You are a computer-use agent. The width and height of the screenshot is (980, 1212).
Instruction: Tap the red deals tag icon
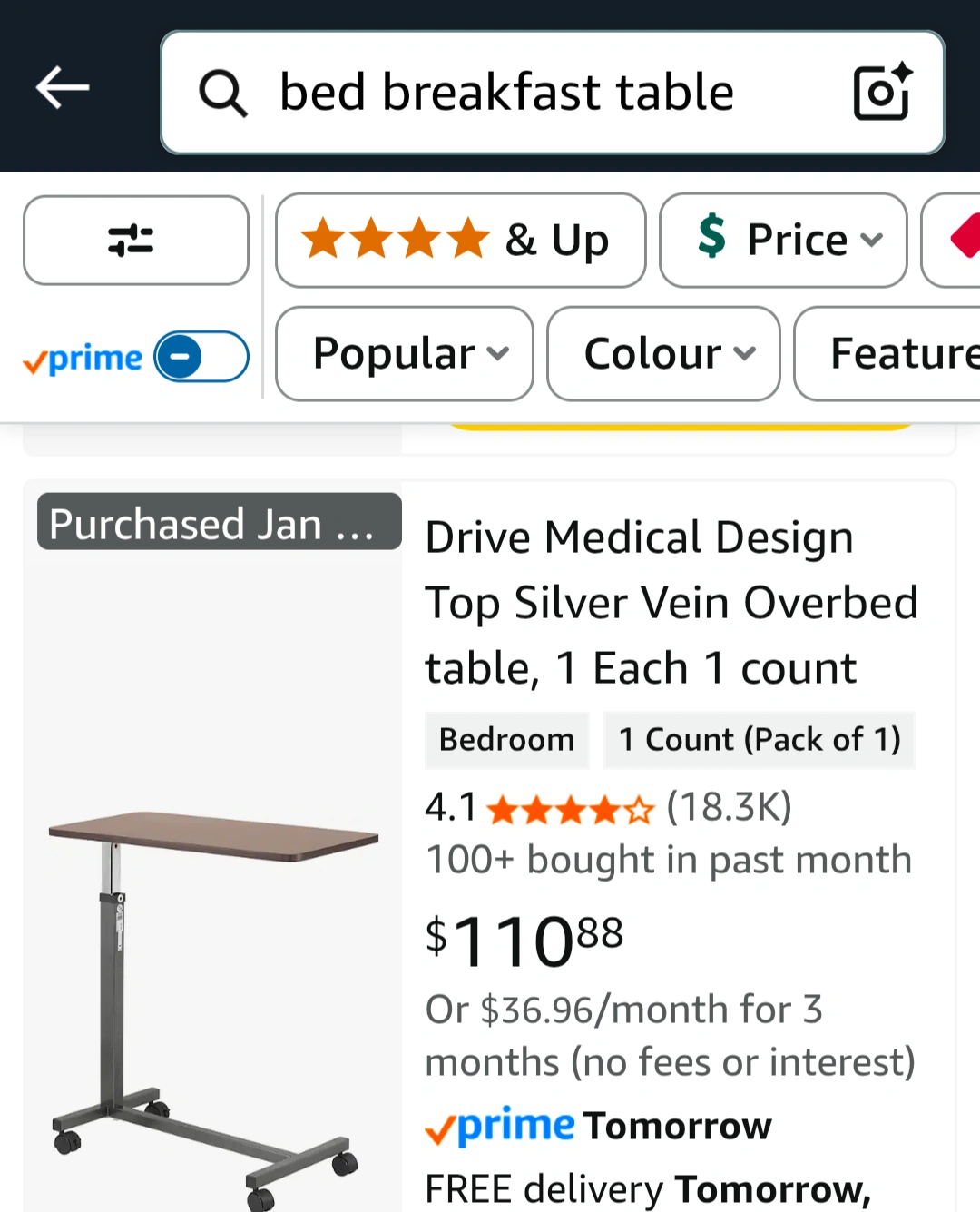(964, 239)
